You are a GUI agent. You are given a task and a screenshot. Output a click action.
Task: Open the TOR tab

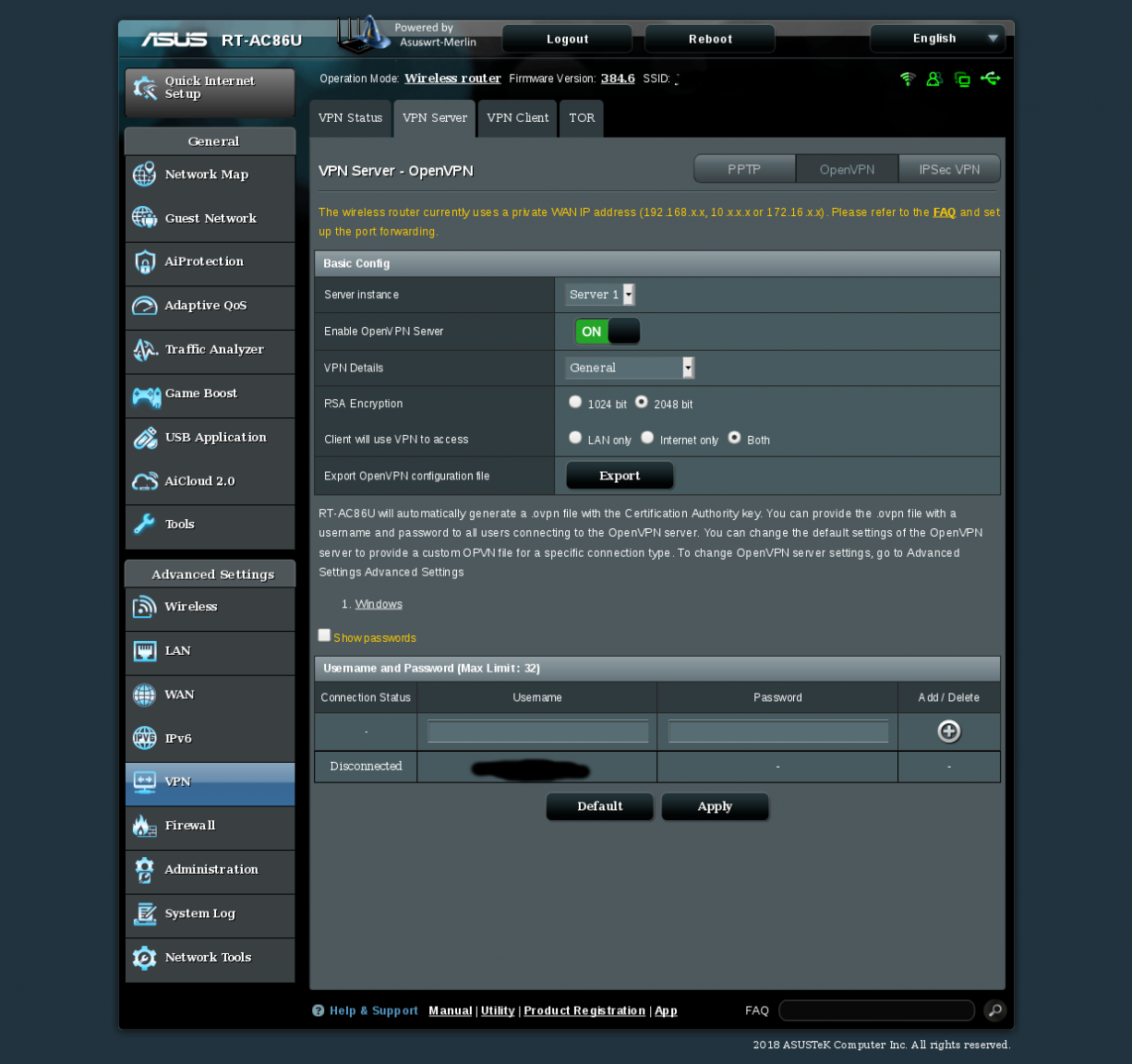(581, 118)
